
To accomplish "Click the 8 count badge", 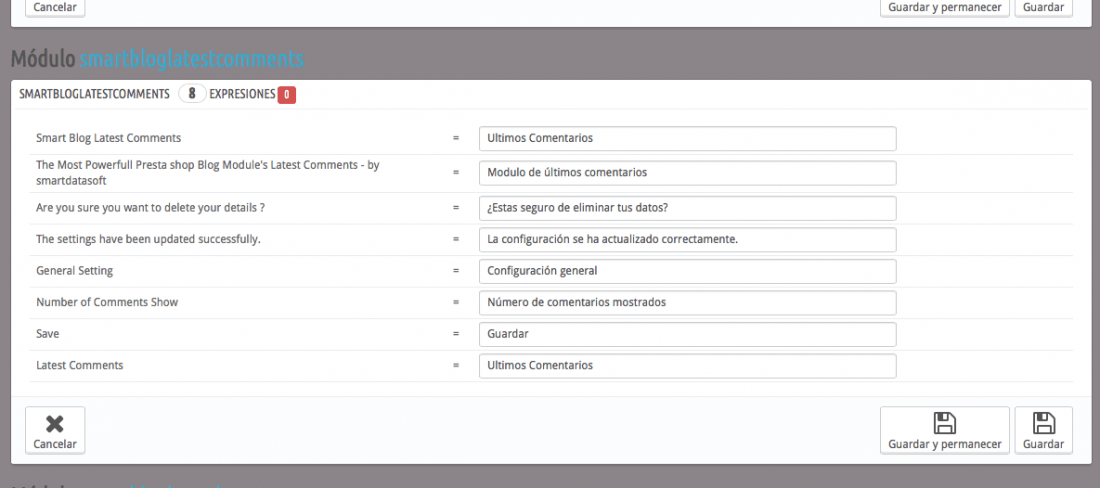I will (192, 94).
